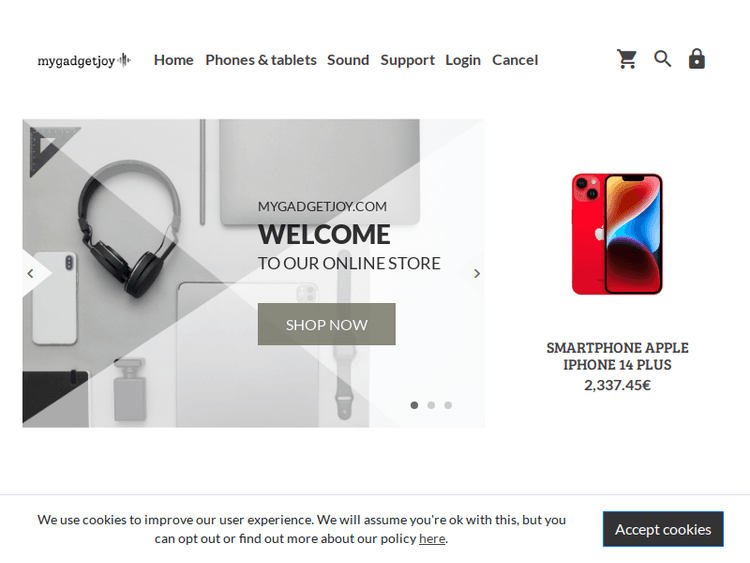Click the red iPhone 14 Plus image
This screenshot has width=750, height=563.
pyautogui.click(x=617, y=234)
